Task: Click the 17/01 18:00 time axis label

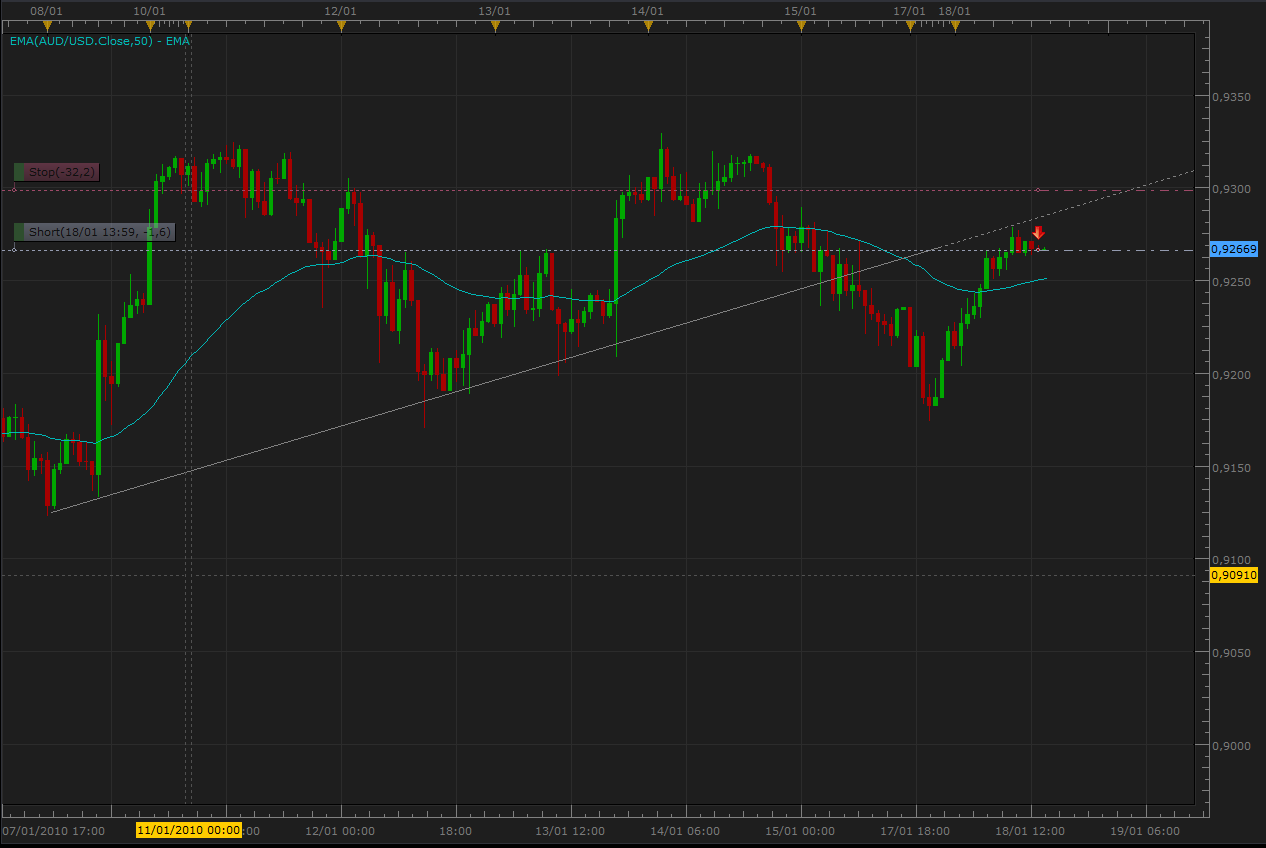Action: [x=916, y=830]
